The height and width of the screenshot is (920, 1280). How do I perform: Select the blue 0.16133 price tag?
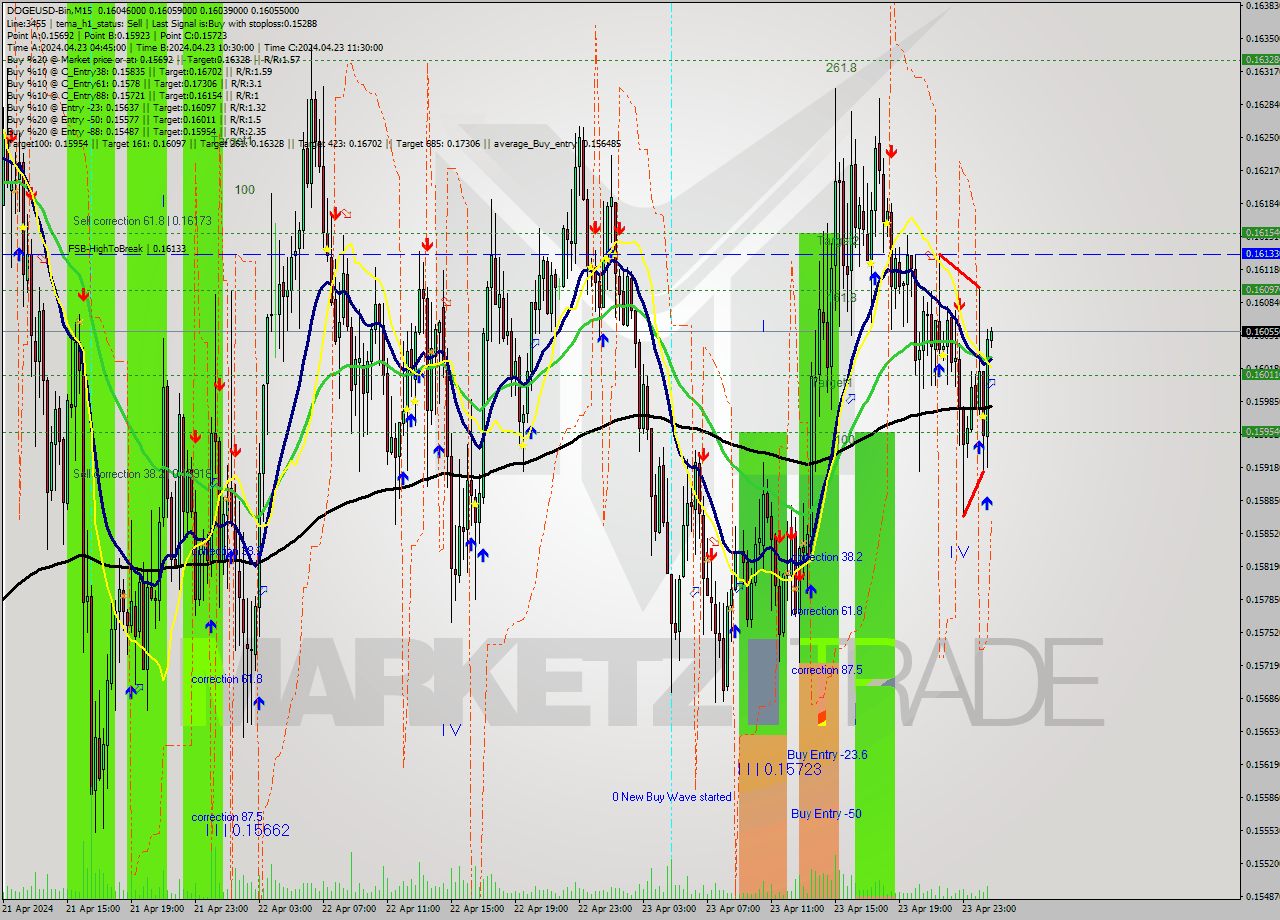pos(1260,254)
